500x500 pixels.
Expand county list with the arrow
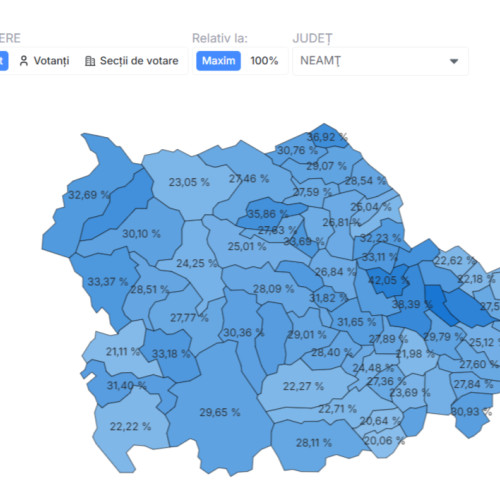454,61
